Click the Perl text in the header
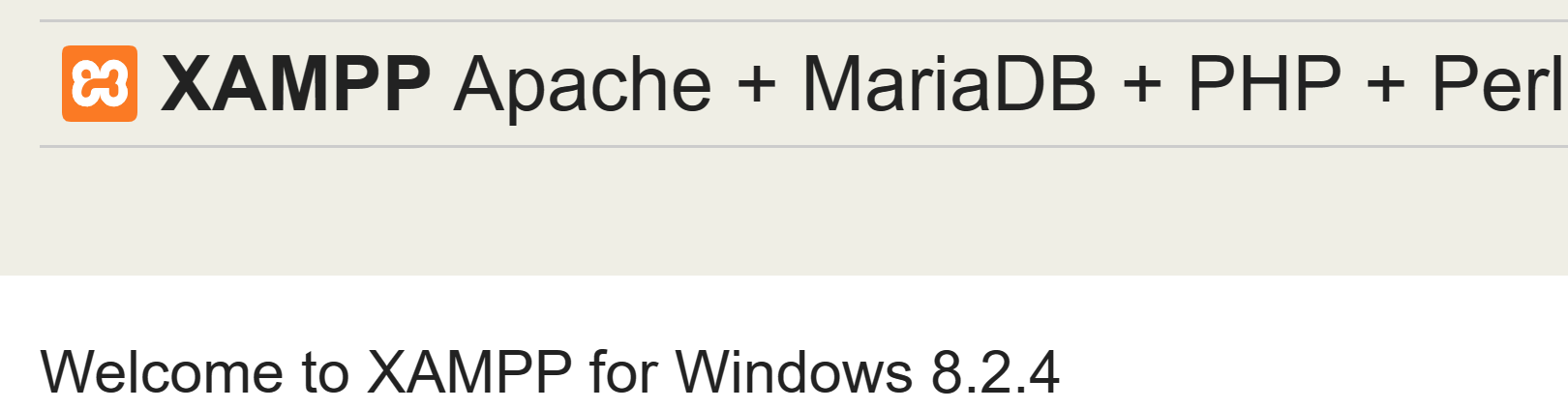 click(x=1496, y=84)
